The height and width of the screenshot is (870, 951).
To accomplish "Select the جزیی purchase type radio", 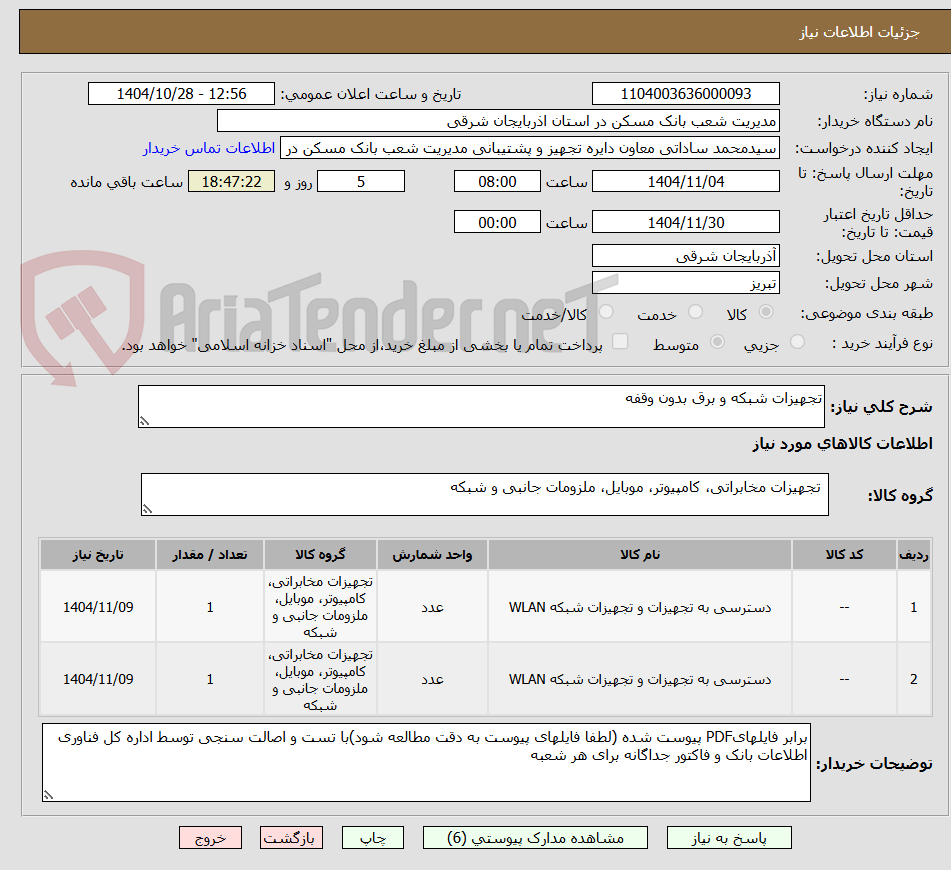I will pyautogui.click(x=798, y=342).
